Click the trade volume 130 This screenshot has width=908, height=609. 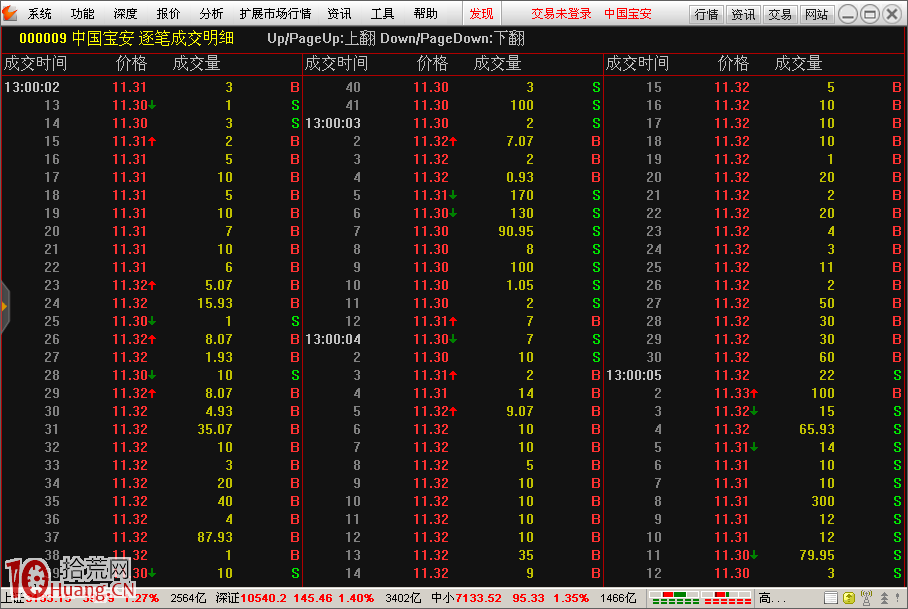pos(522,214)
